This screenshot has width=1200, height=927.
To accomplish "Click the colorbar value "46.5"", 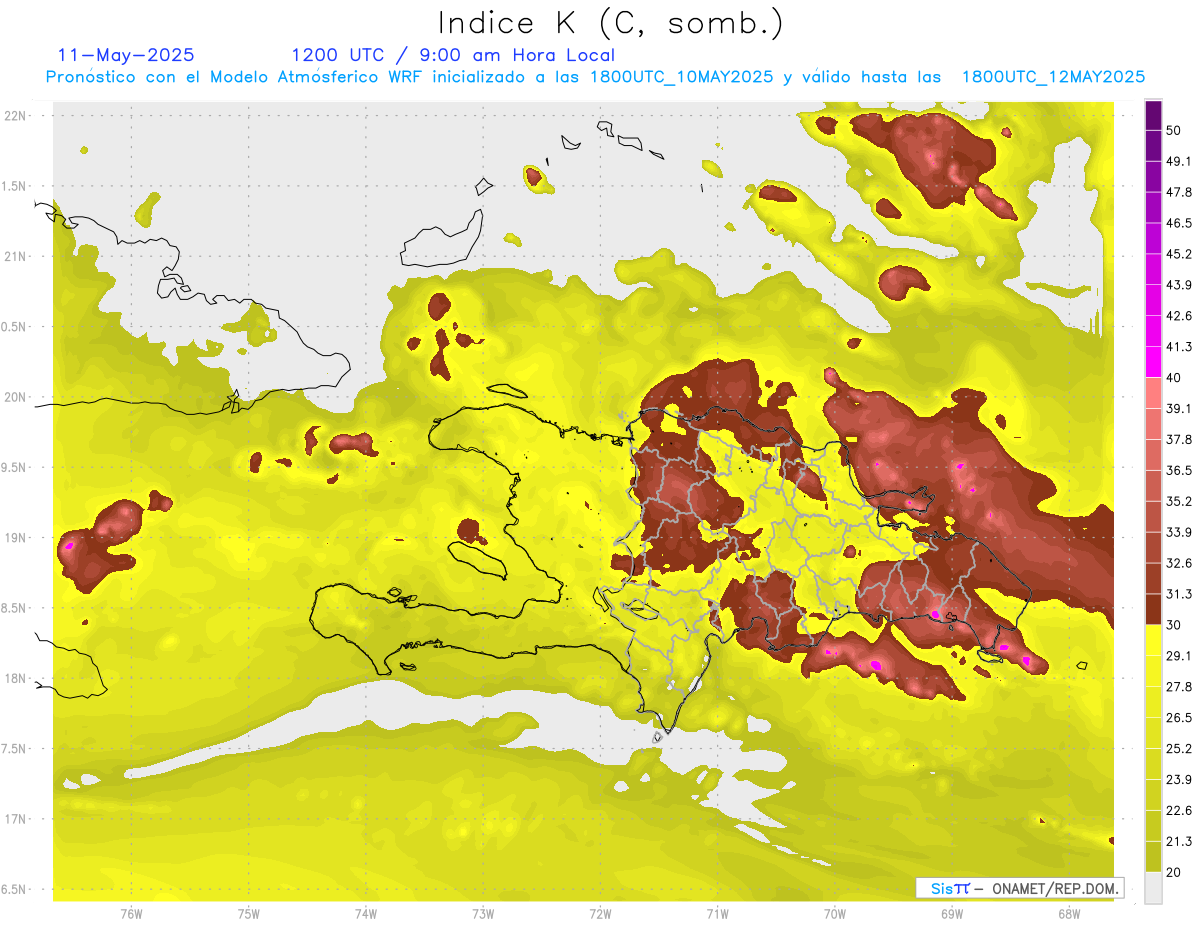I will click(1179, 223).
